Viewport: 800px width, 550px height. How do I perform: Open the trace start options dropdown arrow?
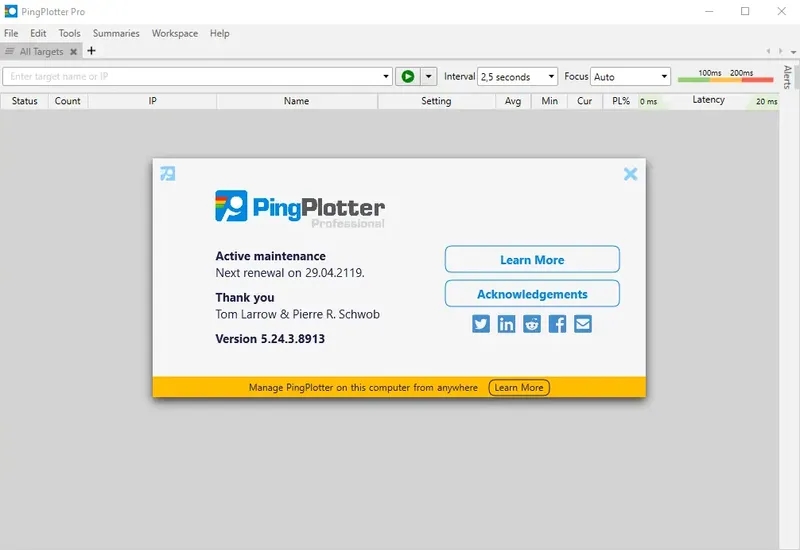[429, 77]
